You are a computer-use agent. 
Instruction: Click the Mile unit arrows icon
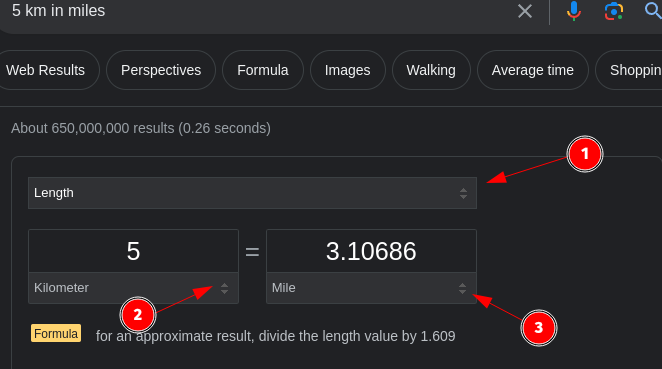(x=462, y=288)
